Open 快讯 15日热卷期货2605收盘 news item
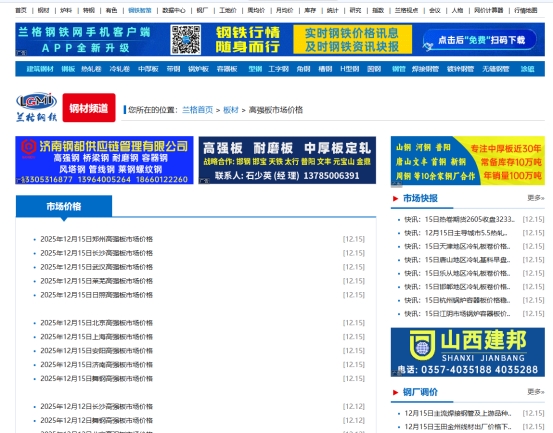The width and height of the screenshot is (553, 433). (x=459, y=219)
